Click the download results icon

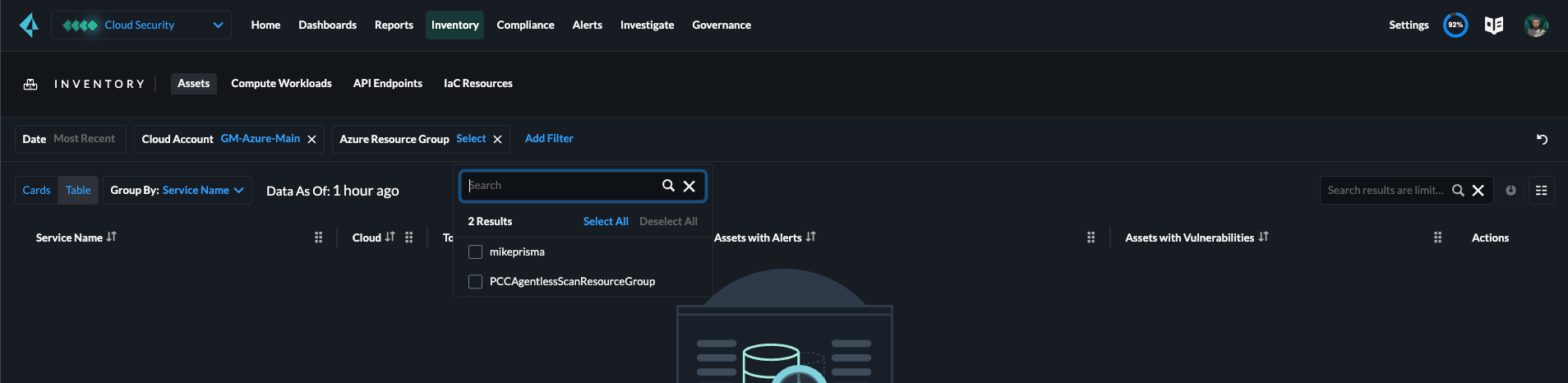click(1510, 191)
